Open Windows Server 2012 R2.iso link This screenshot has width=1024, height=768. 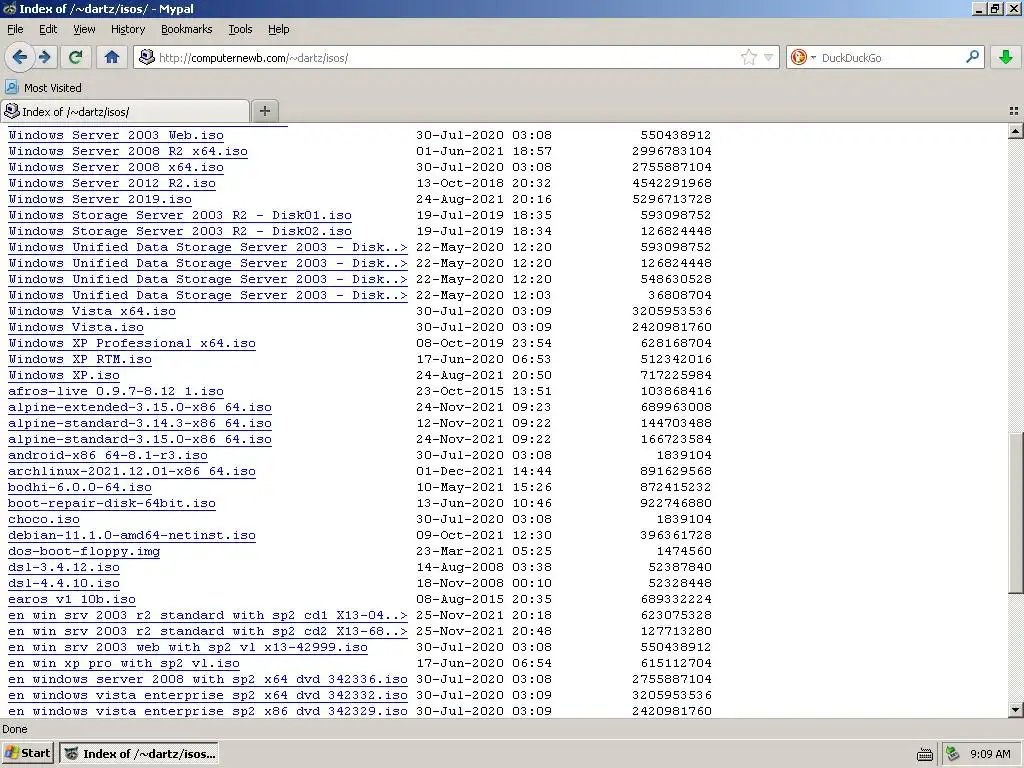112,183
